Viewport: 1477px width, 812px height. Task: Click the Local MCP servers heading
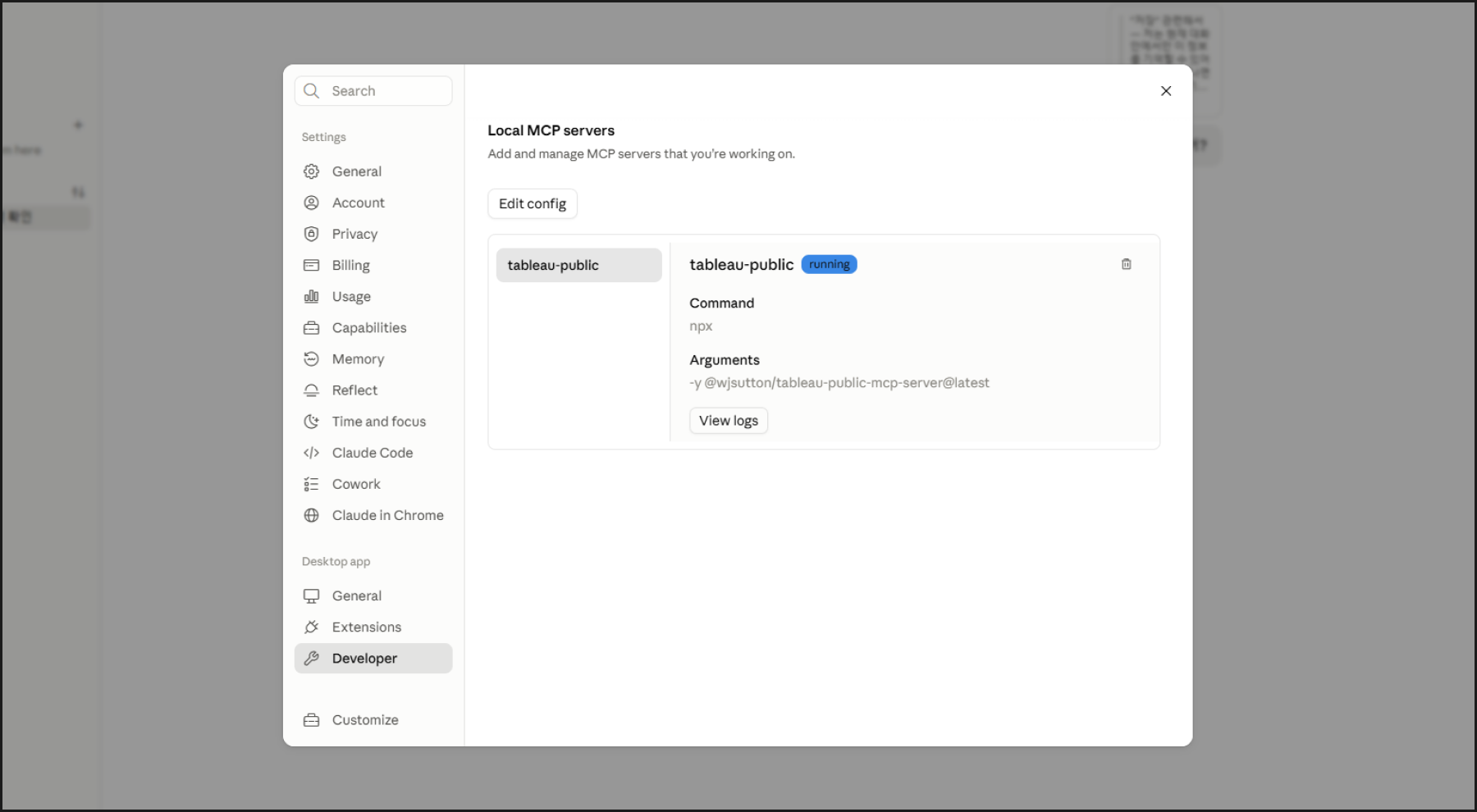pyautogui.click(x=551, y=130)
